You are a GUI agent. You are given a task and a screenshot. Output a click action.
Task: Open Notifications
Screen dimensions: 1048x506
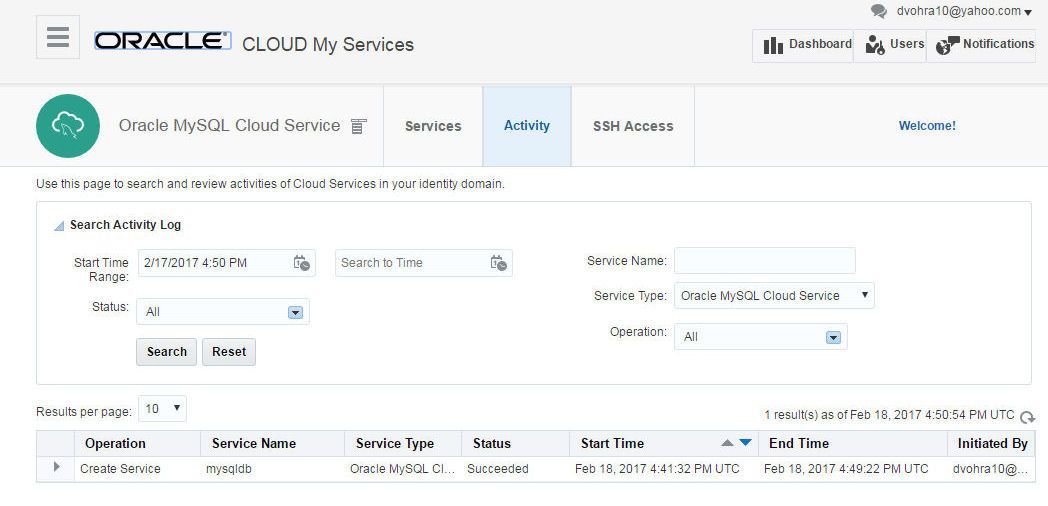pyautogui.click(x=981, y=45)
